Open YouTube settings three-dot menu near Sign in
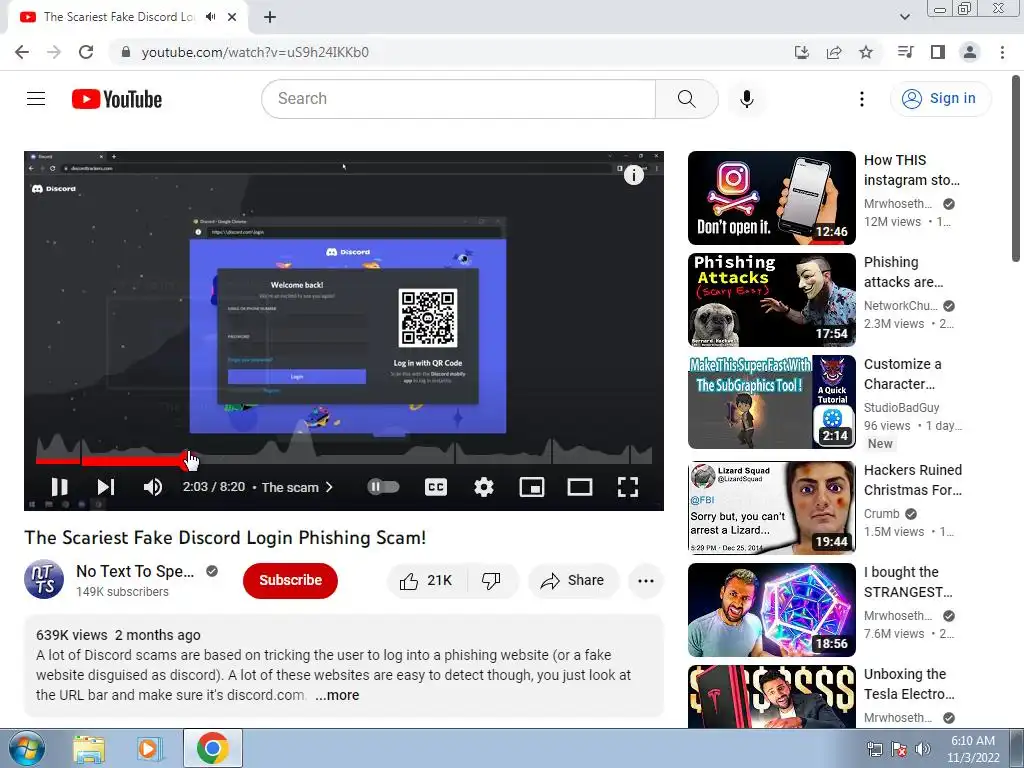The height and width of the screenshot is (768, 1024). tap(861, 99)
